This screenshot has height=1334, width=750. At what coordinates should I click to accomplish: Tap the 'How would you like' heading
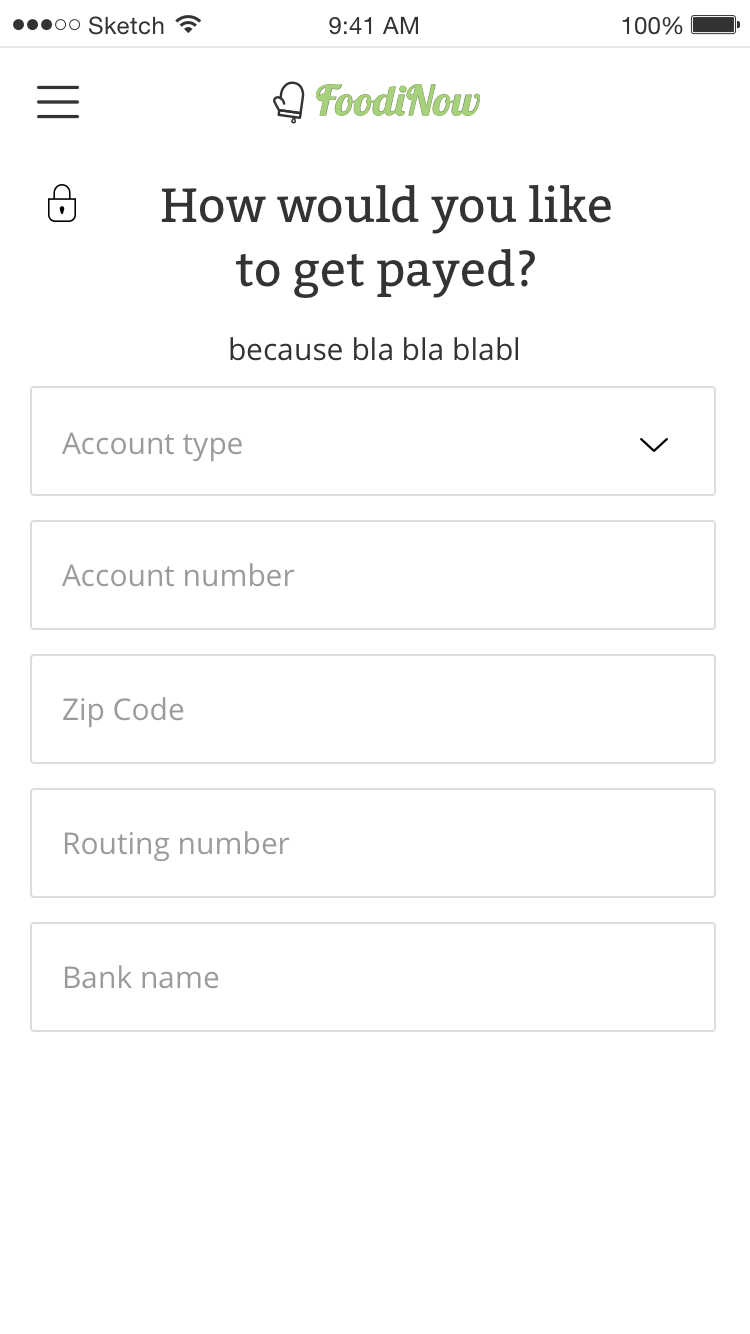point(386,206)
